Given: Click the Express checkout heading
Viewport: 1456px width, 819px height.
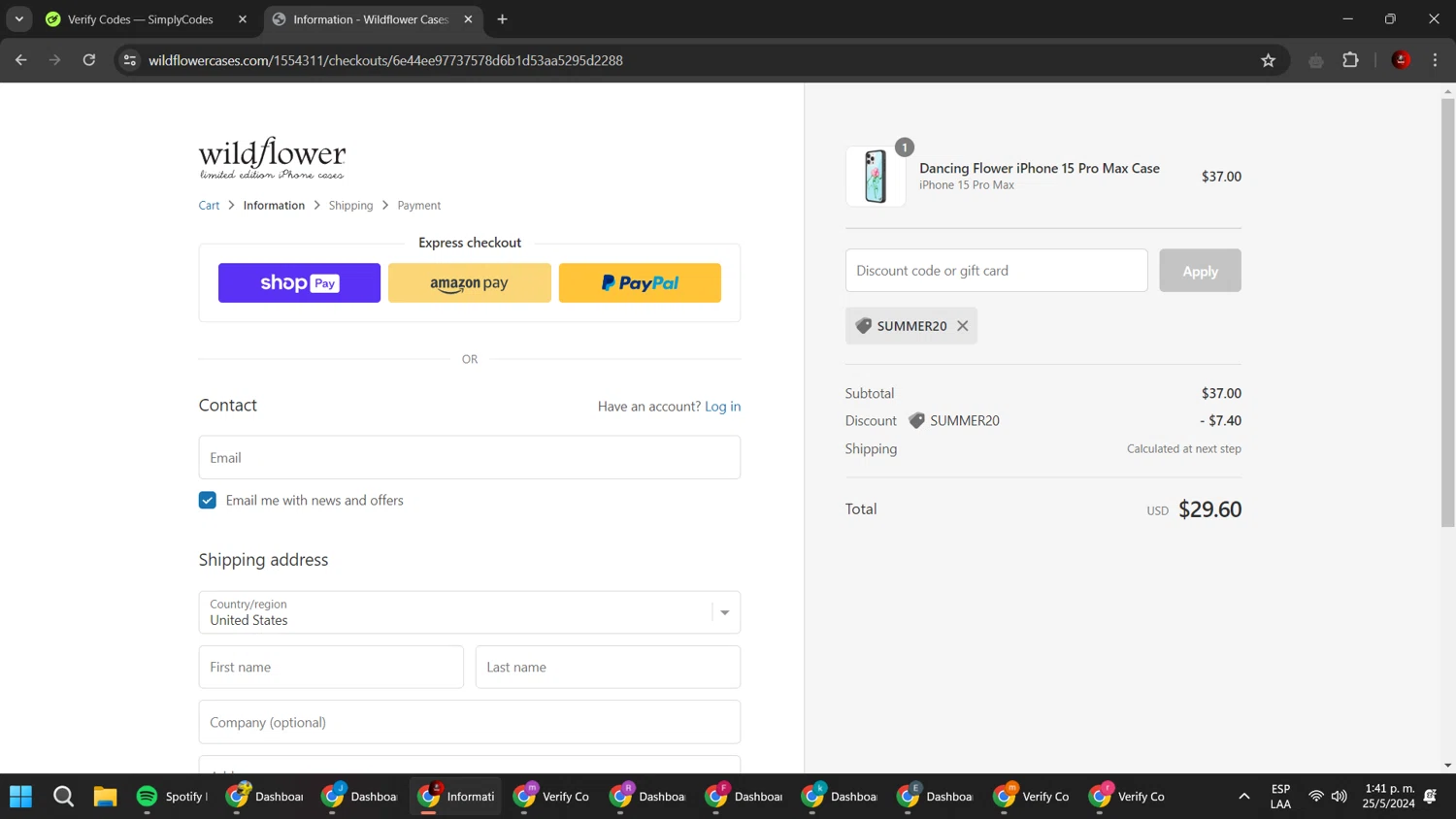Looking at the screenshot, I should (470, 243).
